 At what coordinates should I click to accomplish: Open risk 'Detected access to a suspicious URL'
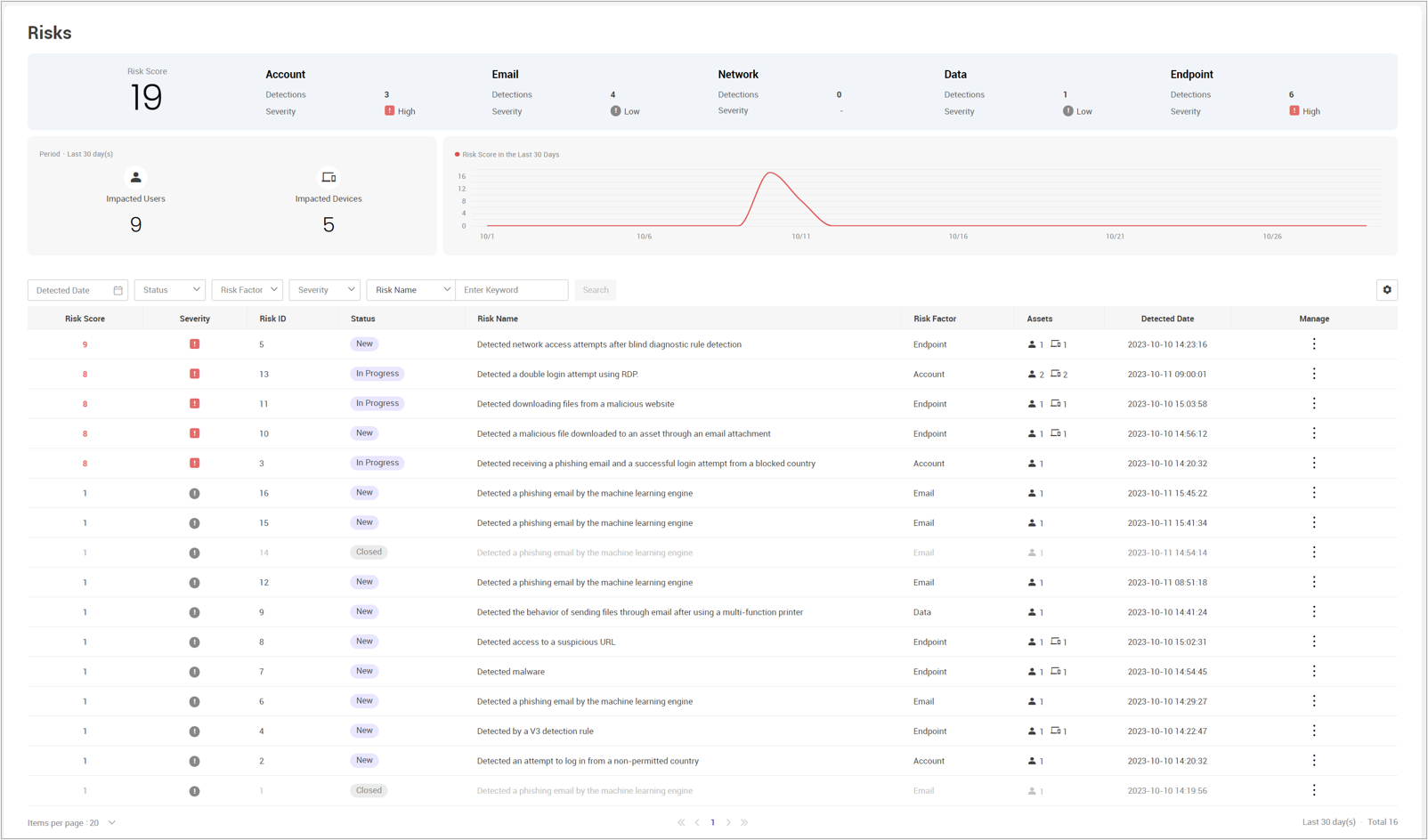(546, 642)
